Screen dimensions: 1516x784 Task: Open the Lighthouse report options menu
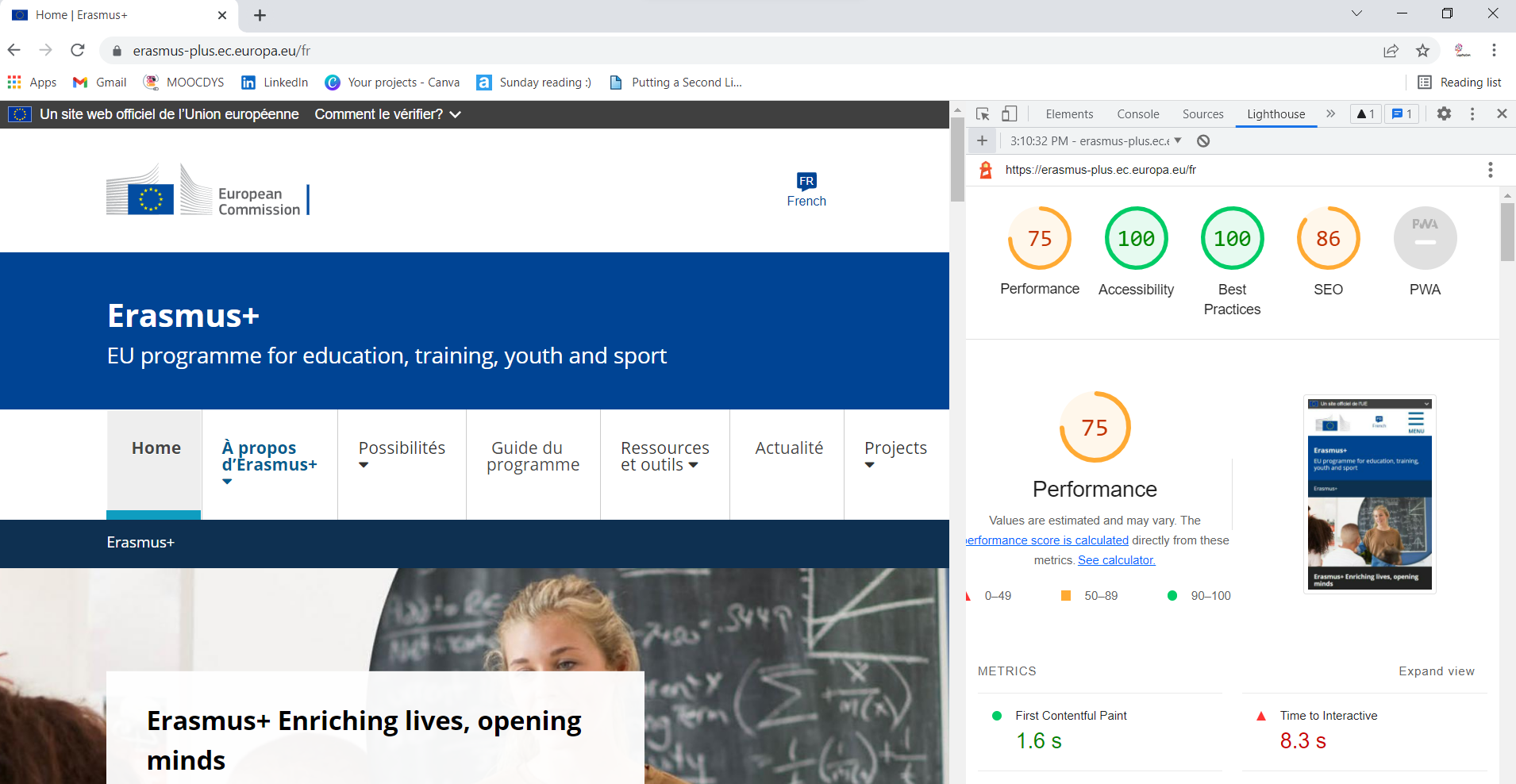pos(1490,170)
